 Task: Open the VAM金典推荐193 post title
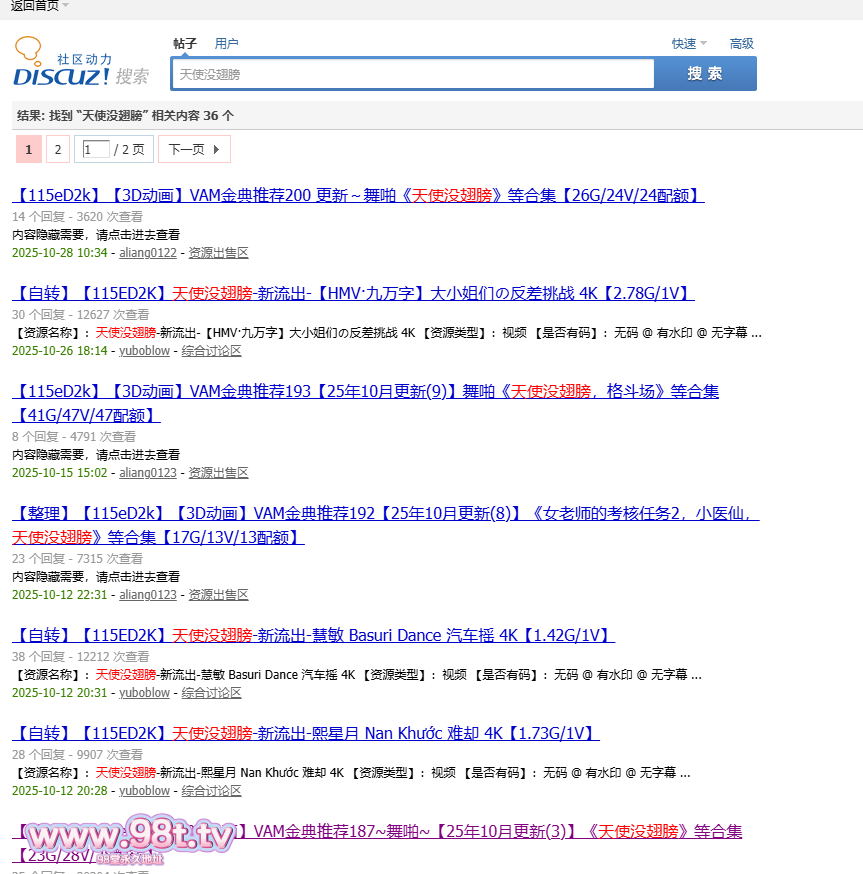tap(365, 391)
